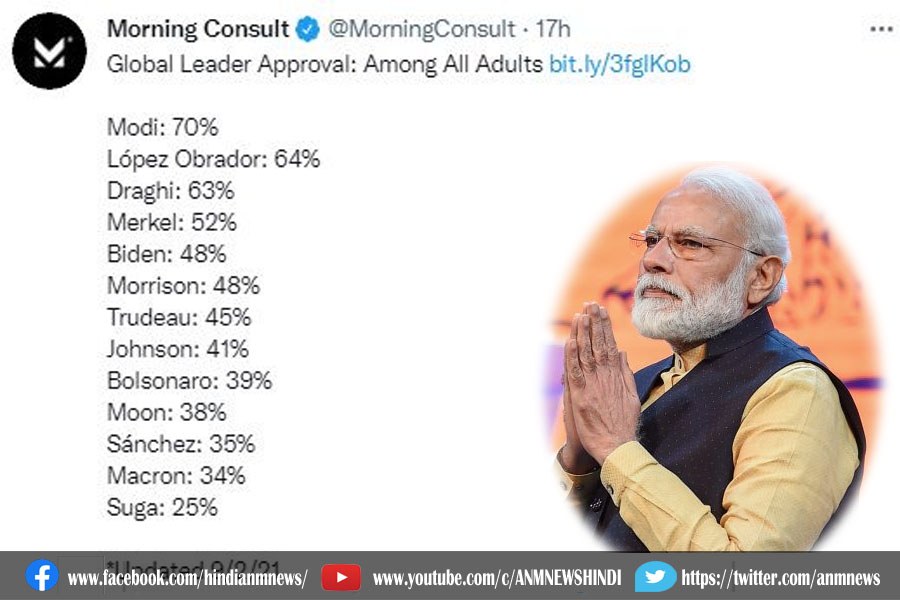This screenshot has height=600, width=900.
Task: Click the 'Bolsonaro: 39%' line
Action: click(189, 380)
